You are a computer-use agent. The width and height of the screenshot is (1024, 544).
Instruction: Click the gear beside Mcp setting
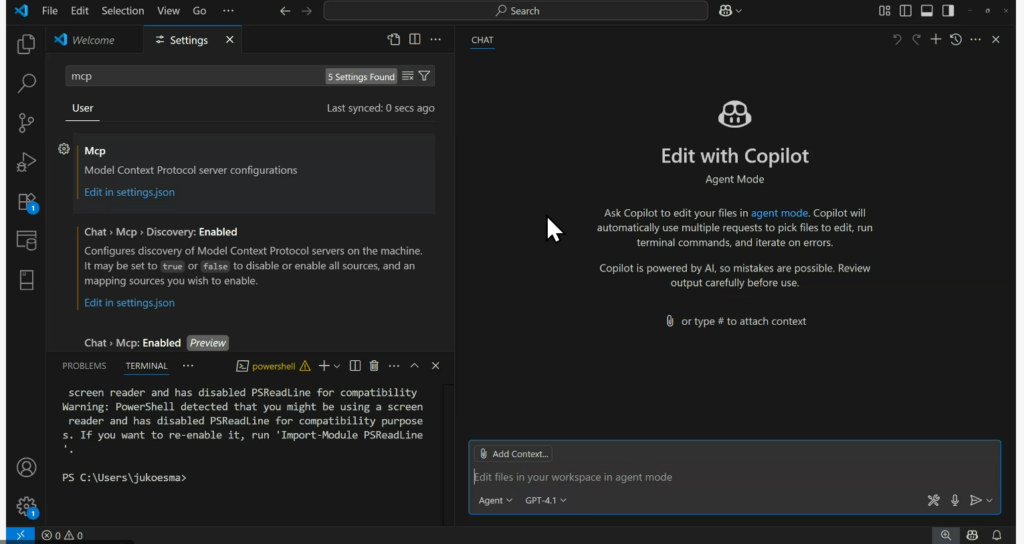tap(64, 149)
